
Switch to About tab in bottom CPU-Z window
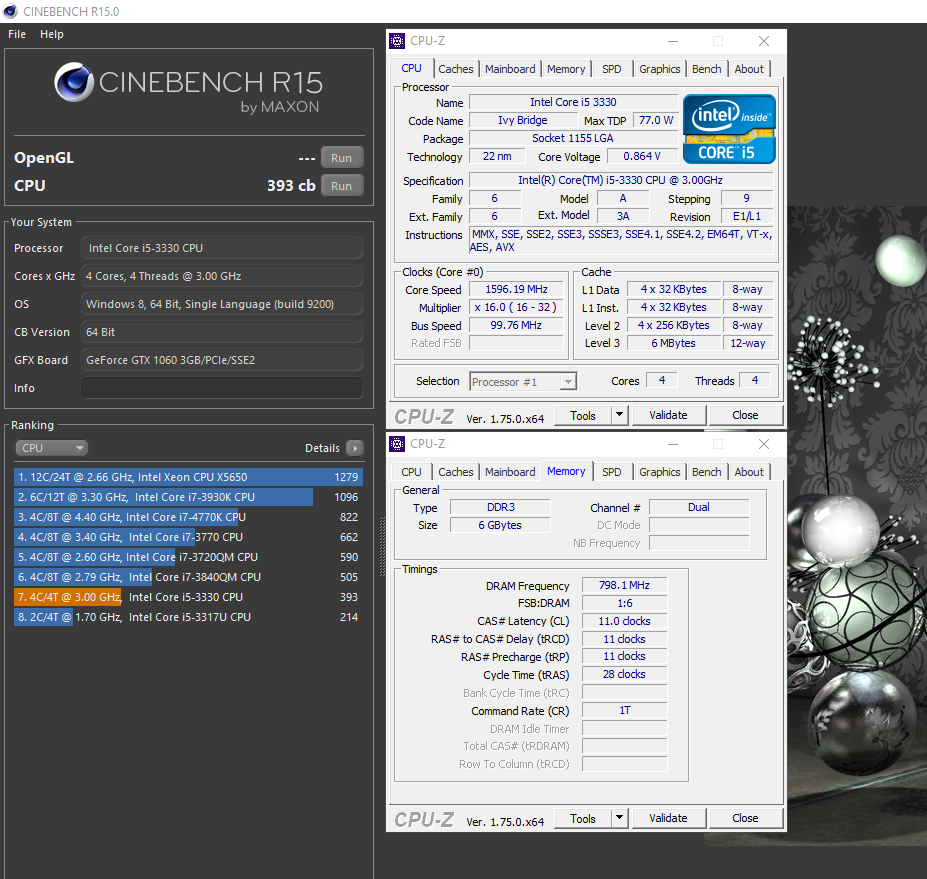pyautogui.click(x=749, y=472)
